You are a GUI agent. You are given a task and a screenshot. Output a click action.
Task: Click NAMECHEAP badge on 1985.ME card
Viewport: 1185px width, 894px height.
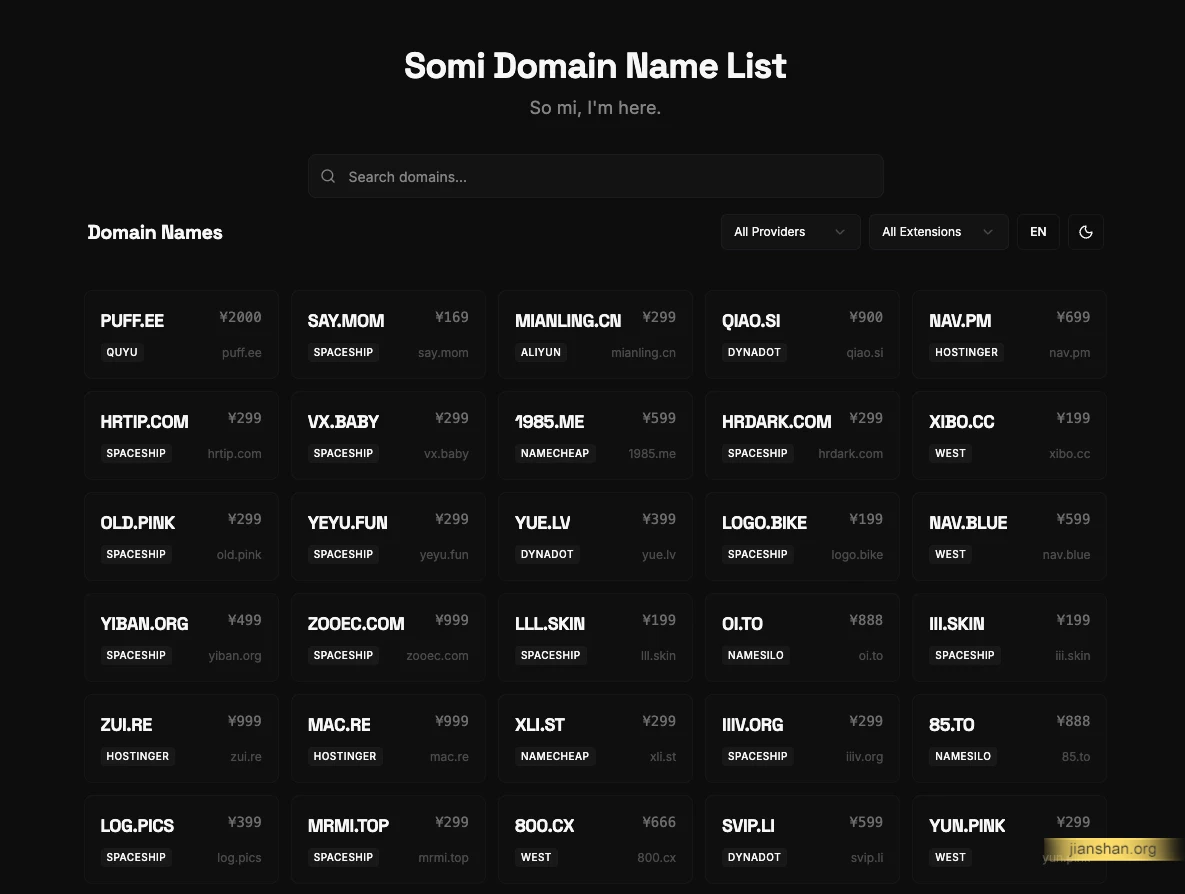(x=555, y=453)
